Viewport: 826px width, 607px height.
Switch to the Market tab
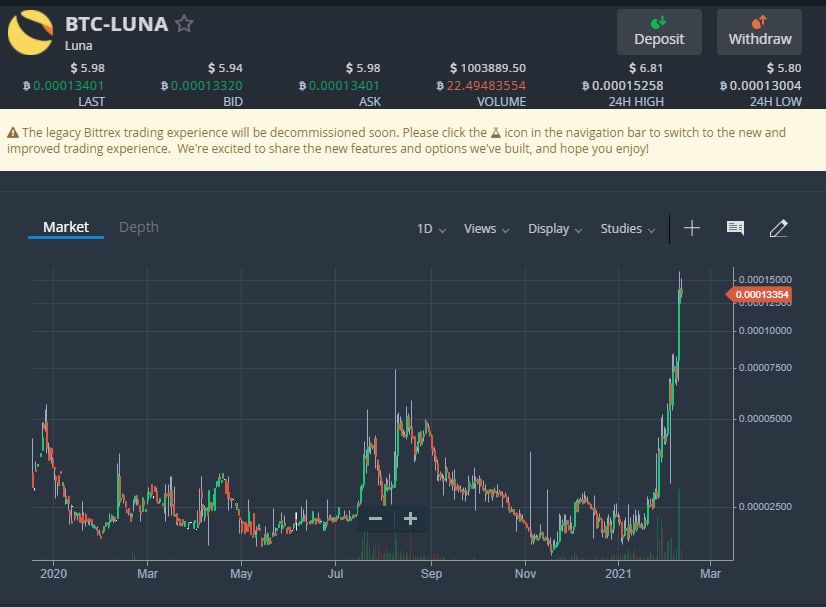[66, 227]
